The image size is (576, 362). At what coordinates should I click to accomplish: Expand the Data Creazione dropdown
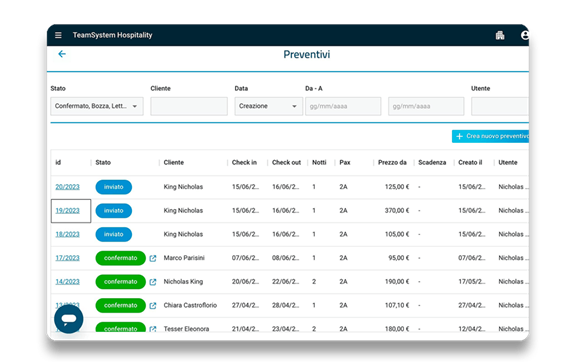[x=269, y=106]
